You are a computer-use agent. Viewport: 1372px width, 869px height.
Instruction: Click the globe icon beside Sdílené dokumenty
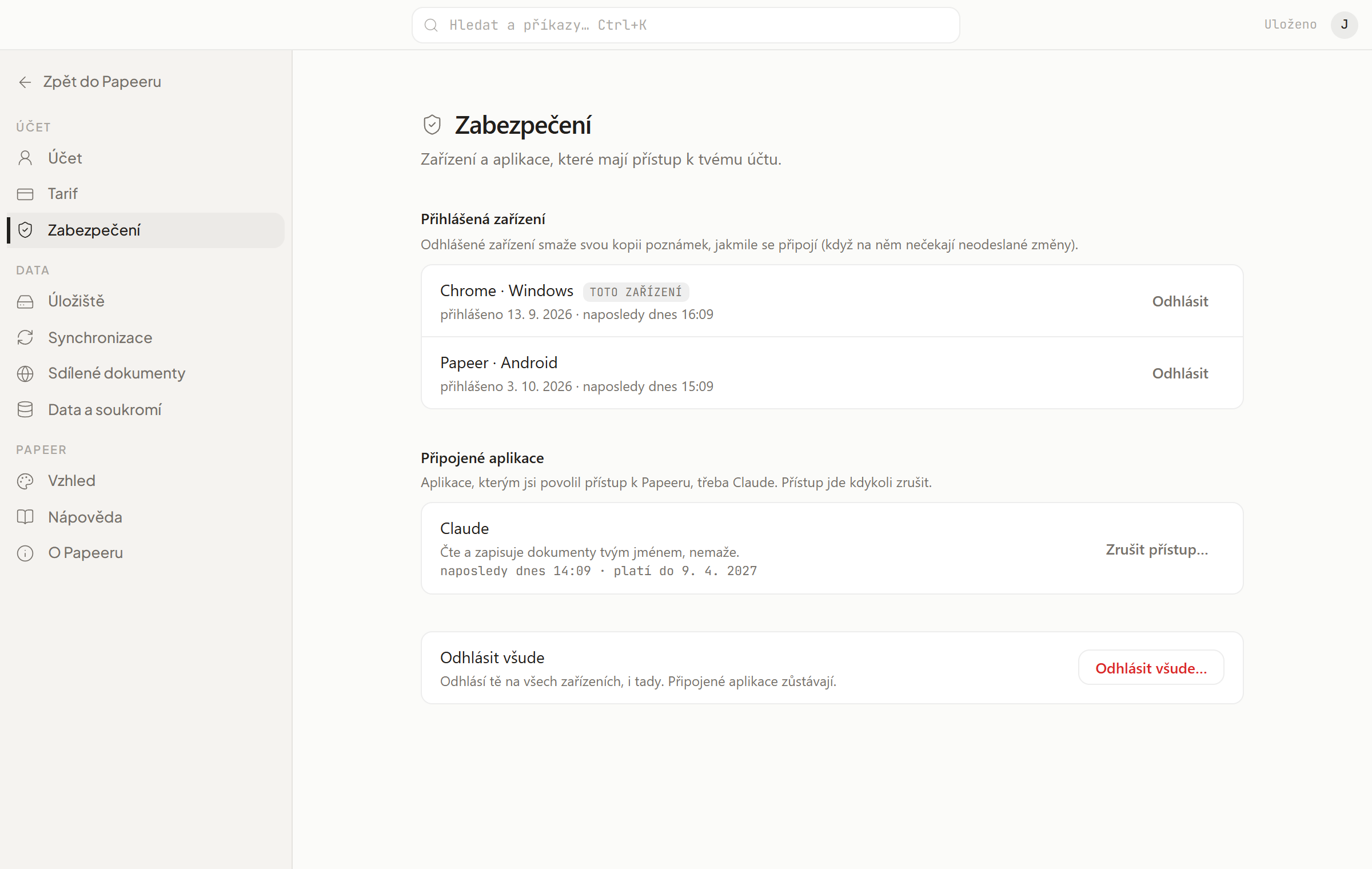coord(25,373)
